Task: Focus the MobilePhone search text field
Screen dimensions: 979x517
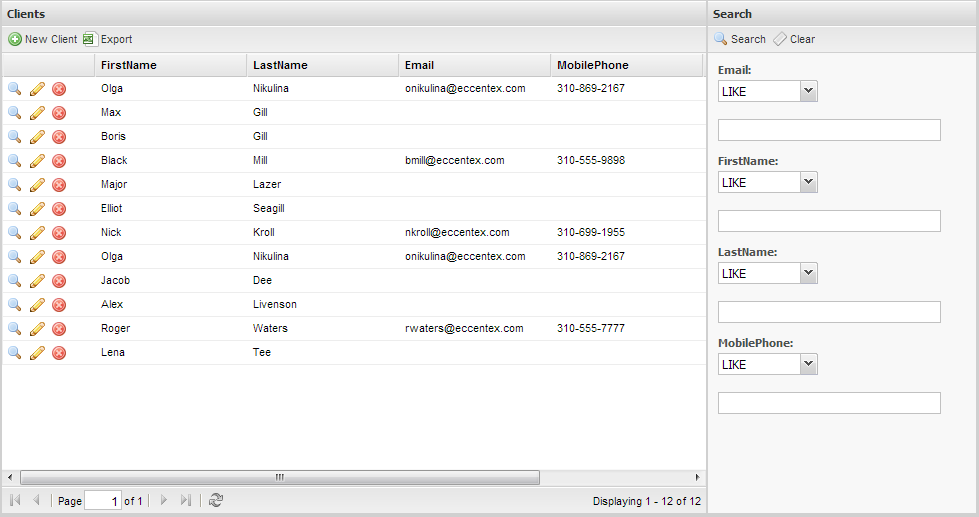Action: click(829, 403)
